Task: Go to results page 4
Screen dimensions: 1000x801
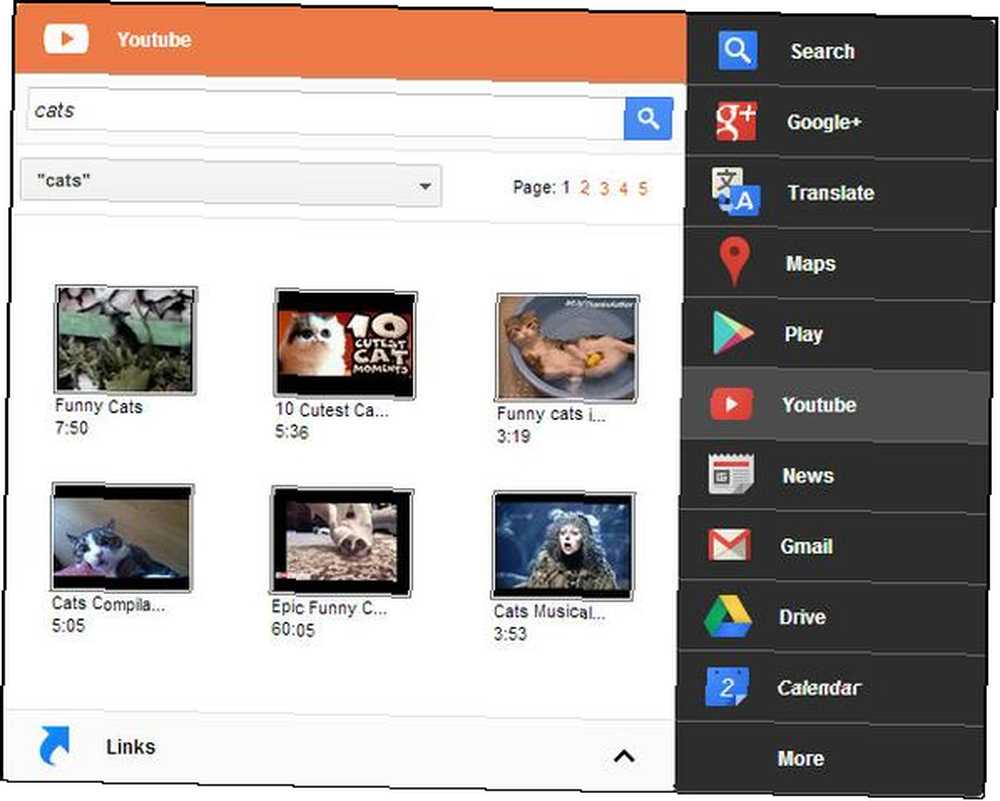Action: click(x=624, y=188)
